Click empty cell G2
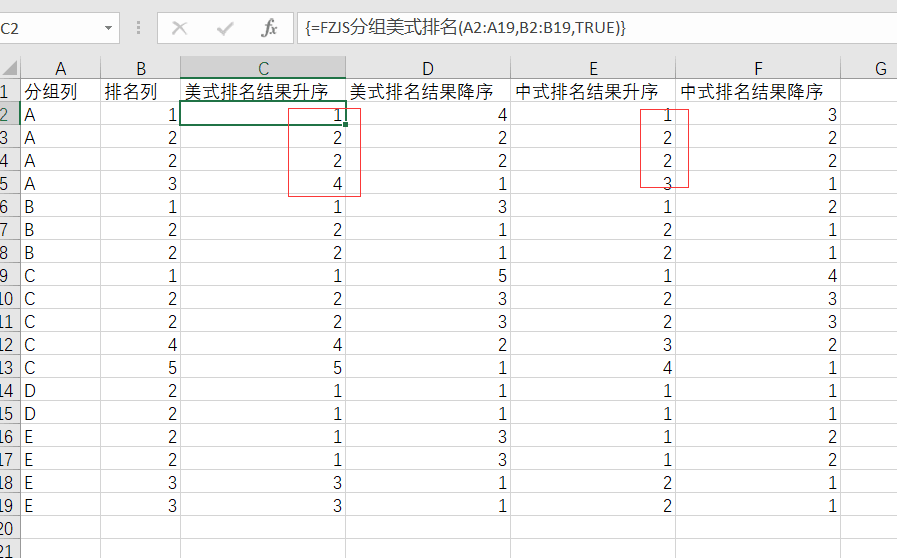Image resolution: width=897 pixels, height=558 pixels. (x=869, y=114)
